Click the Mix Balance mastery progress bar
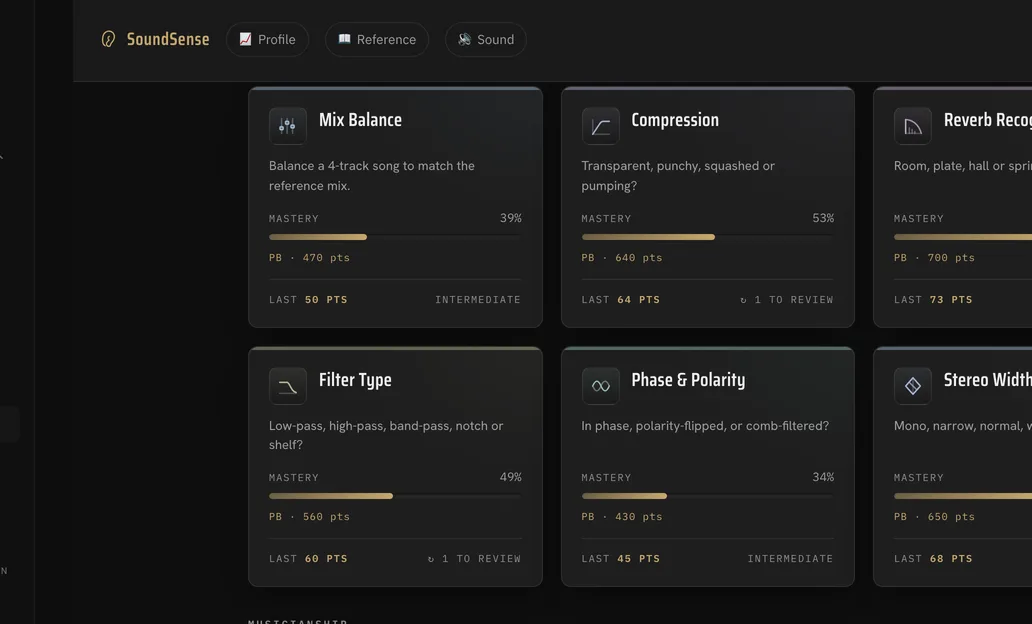The height and width of the screenshot is (624, 1032). coord(395,237)
